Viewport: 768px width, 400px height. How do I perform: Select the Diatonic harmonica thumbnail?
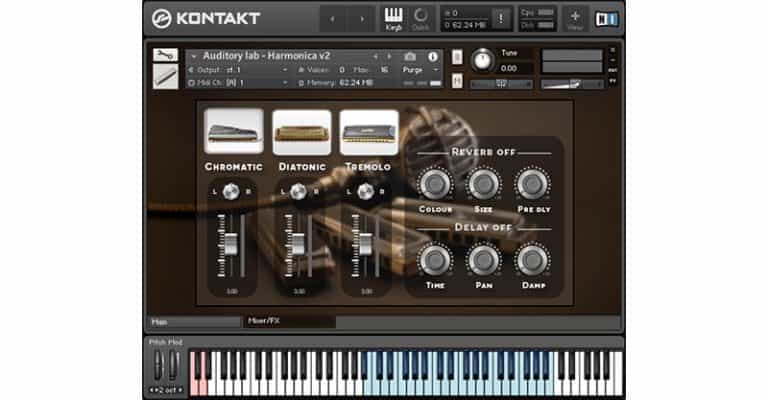click(x=301, y=132)
